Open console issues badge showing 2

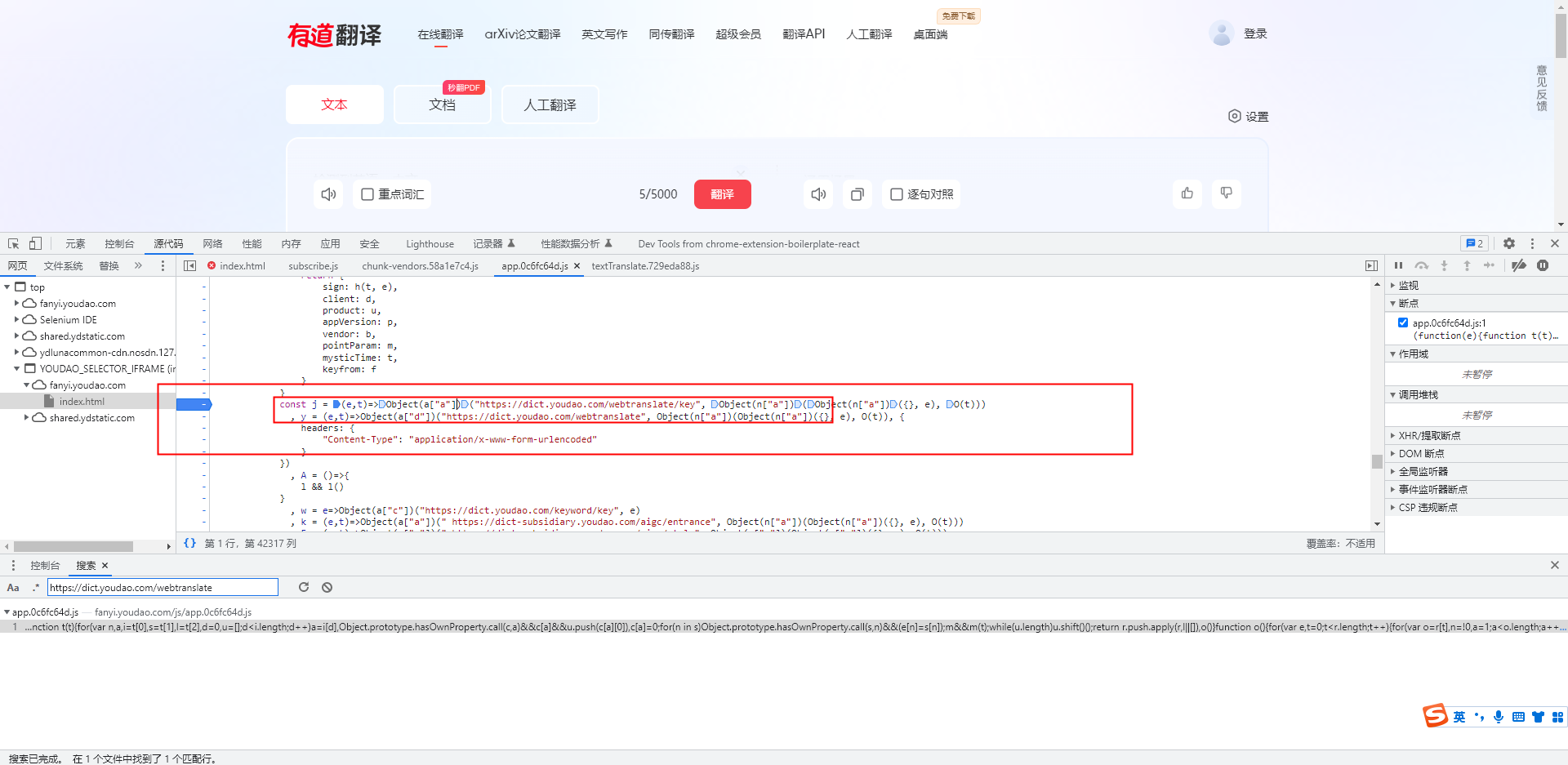1475,243
